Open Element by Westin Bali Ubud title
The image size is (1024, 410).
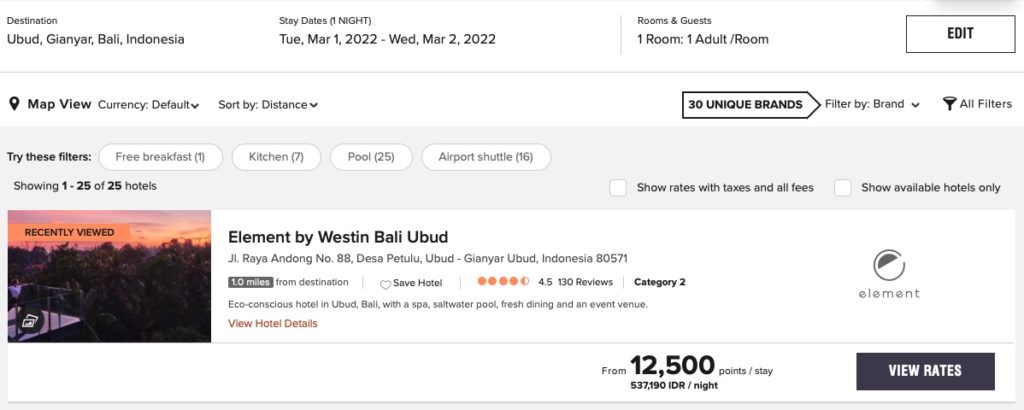[338, 237]
